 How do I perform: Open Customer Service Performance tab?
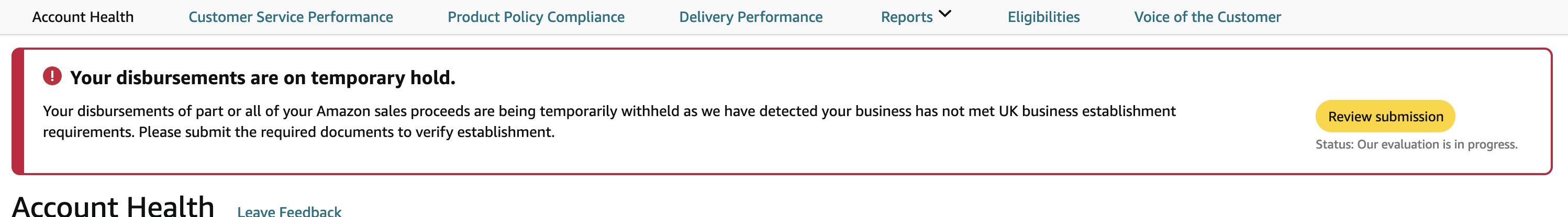pos(291,17)
